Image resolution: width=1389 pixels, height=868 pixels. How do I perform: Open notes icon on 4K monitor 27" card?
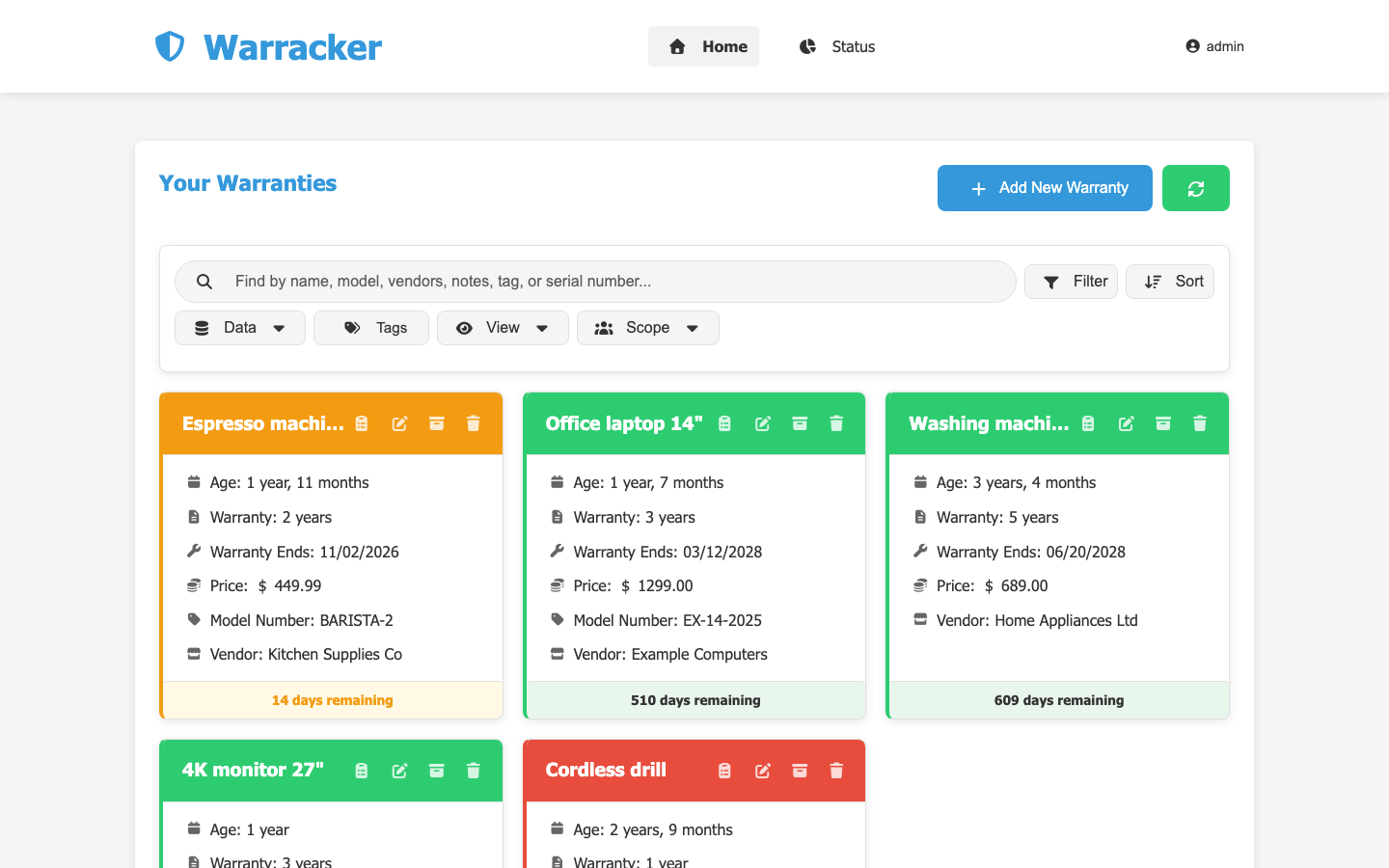(362, 771)
